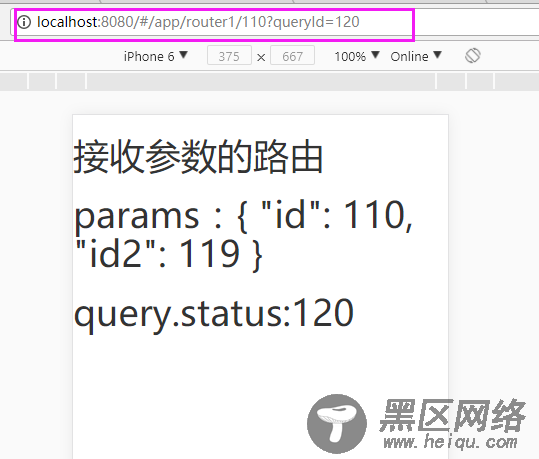Click the × separator between dimension fields
Screen dimensions: 539x459
point(261,57)
